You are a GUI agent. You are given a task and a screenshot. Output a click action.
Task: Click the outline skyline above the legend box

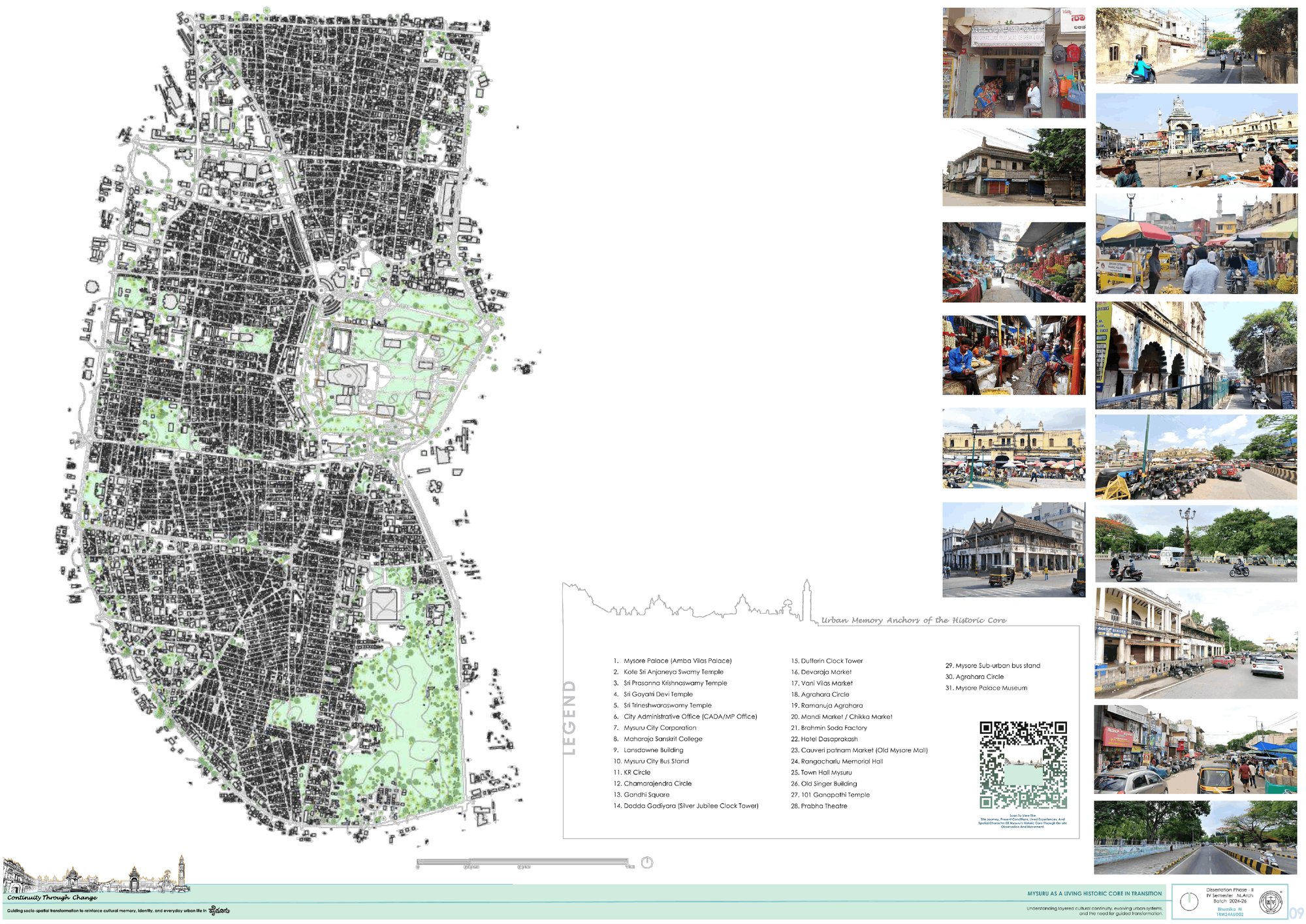[x=689, y=602]
